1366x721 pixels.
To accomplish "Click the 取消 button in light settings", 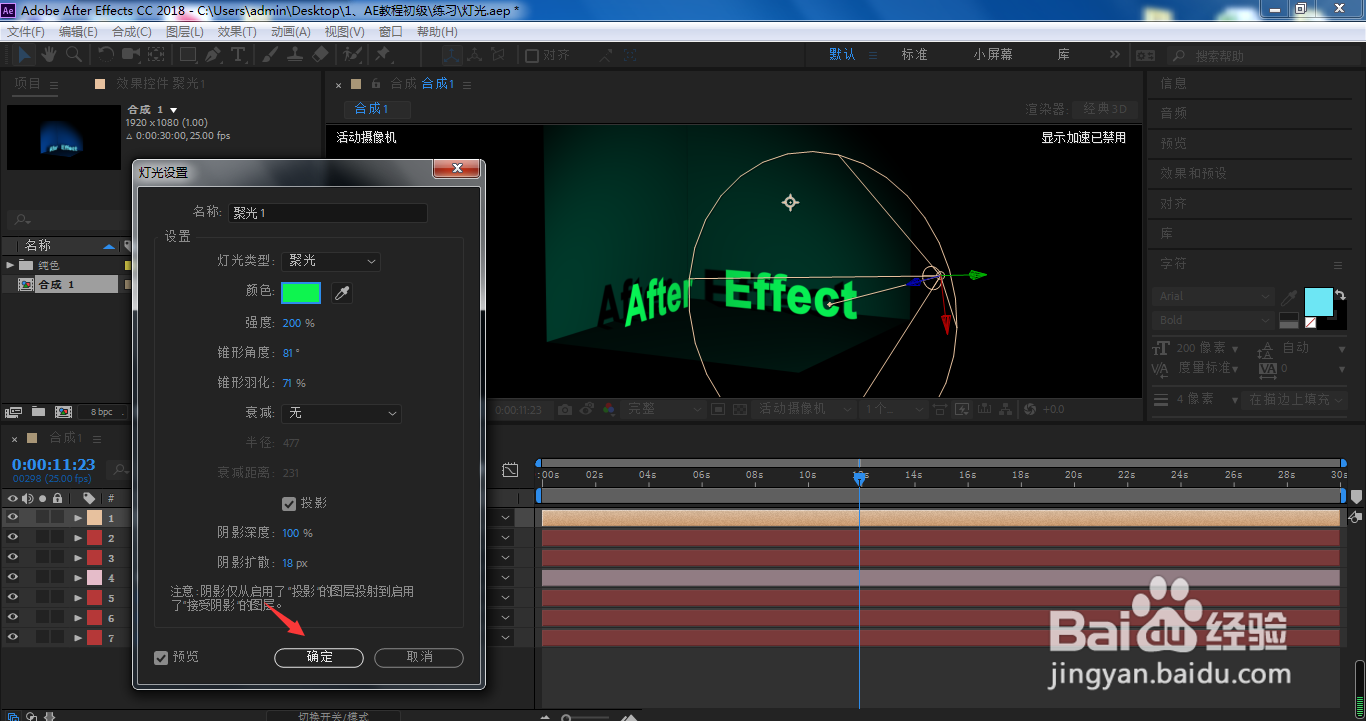I will click(x=419, y=657).
